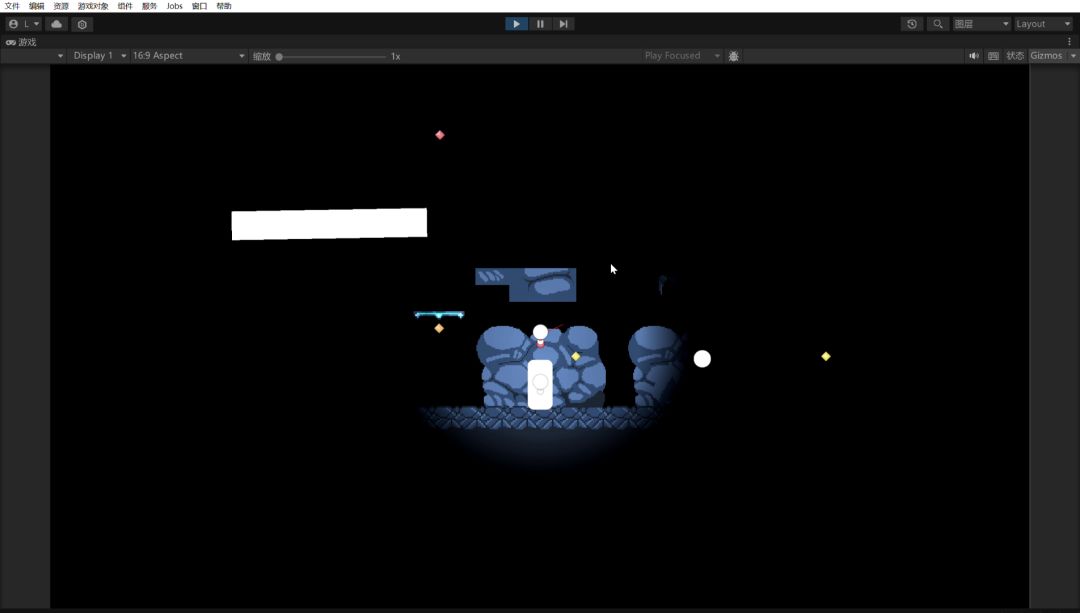Open the Jobs menu
Image resolution: width=1080 pixels, height=613 pixels.
click(174, 6)
